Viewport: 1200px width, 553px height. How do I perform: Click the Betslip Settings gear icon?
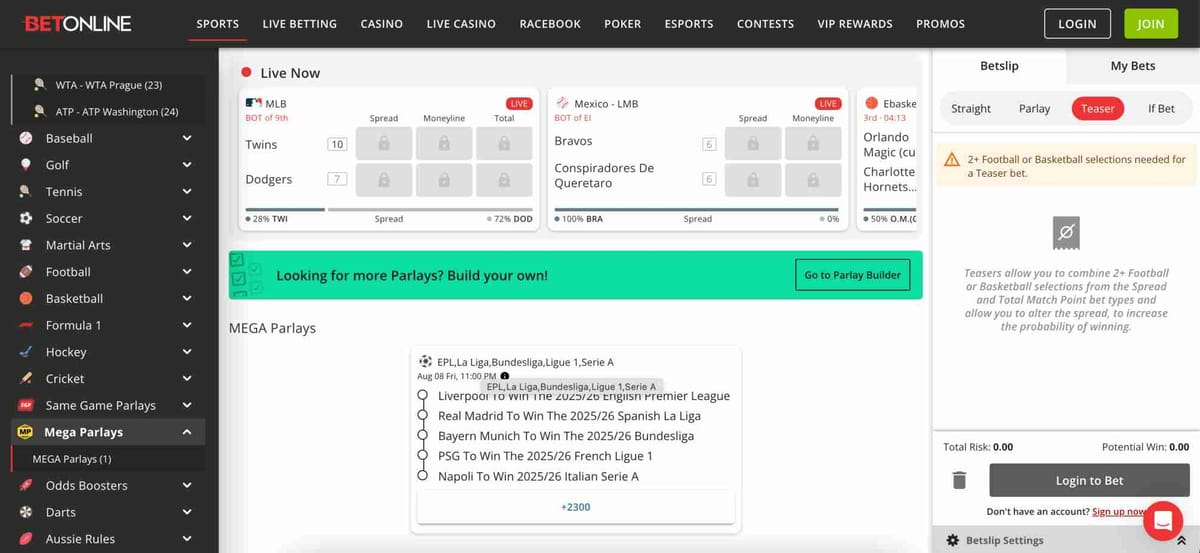[952, 540]
